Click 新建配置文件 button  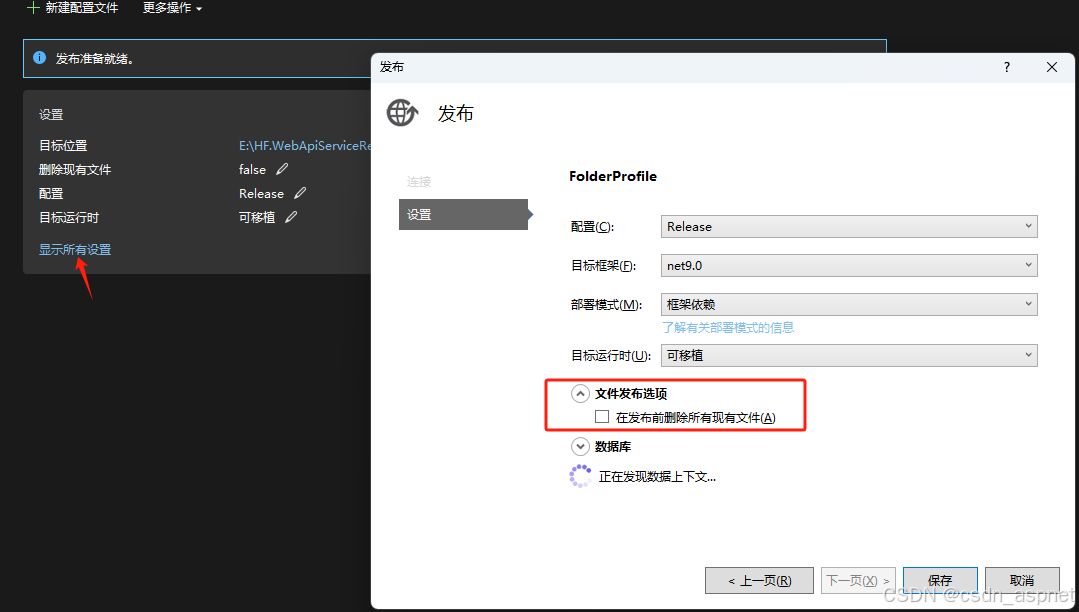pos(72,8)
